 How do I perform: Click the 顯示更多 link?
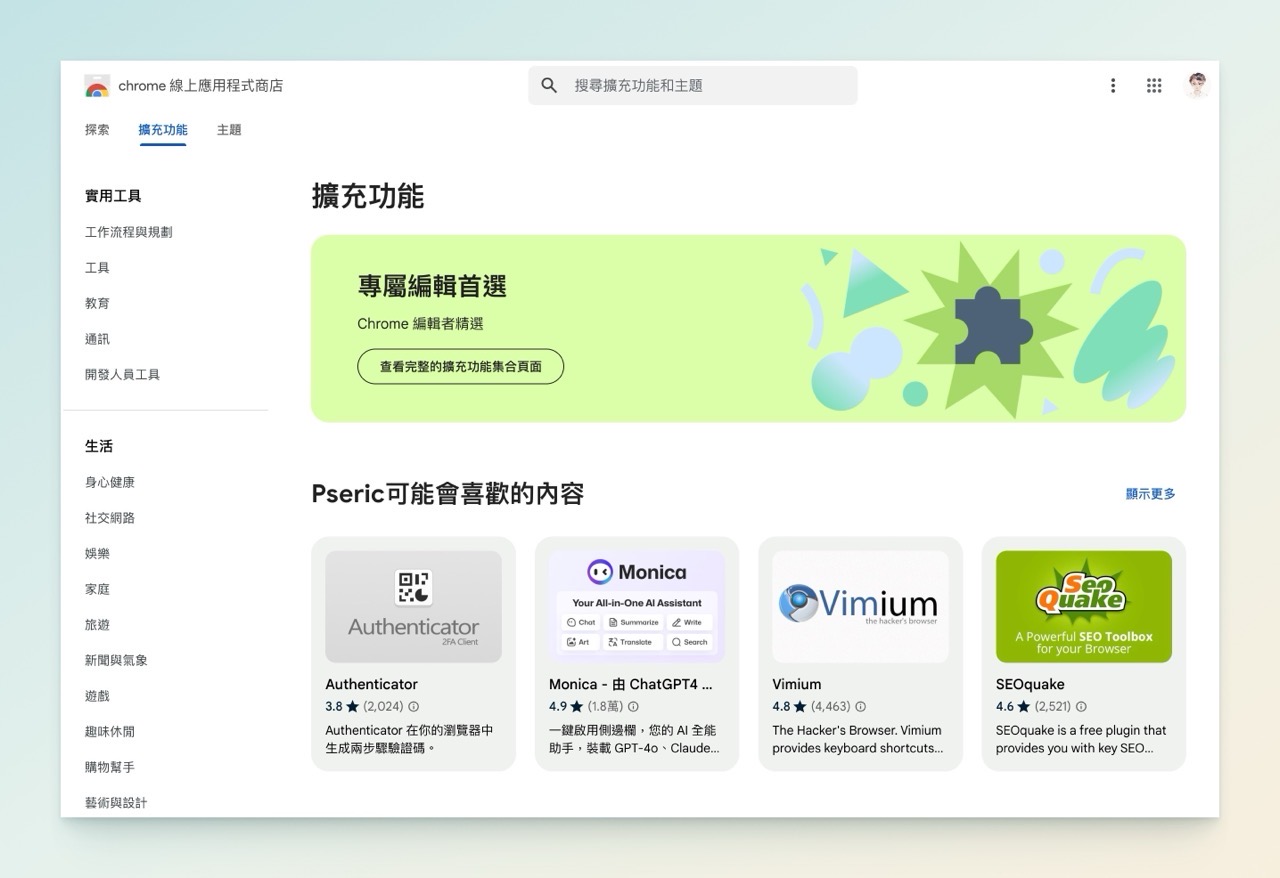pos(1151,494)
